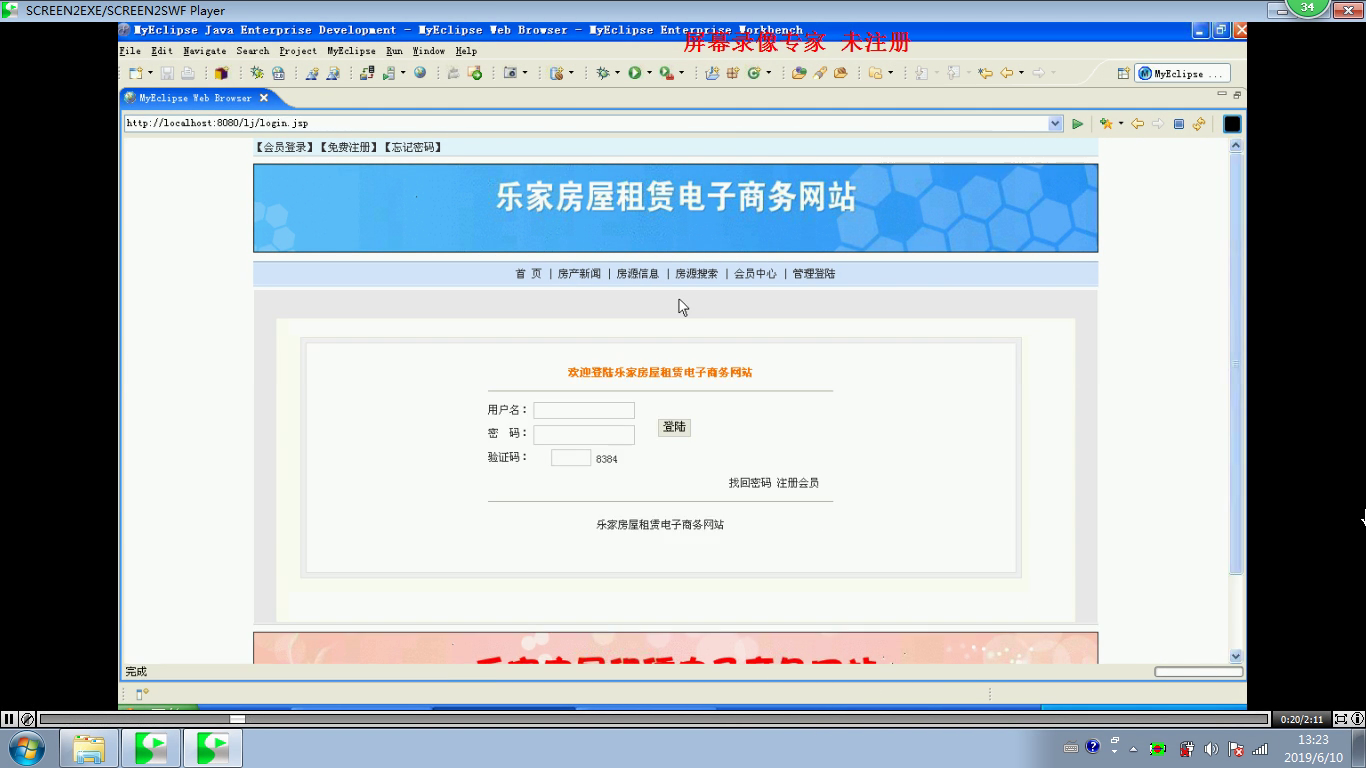Open the 房源信息 navigation link
The image size is (1366, 768).
637,274
